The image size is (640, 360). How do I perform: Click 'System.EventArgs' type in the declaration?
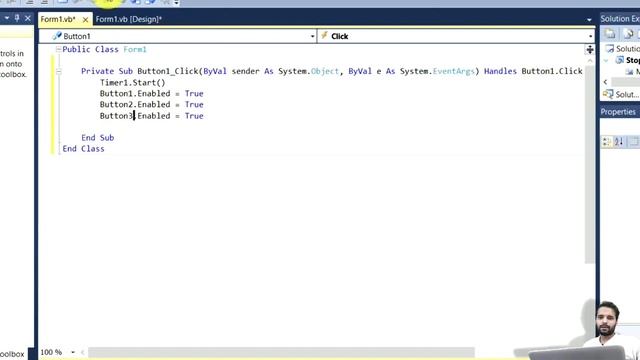tap(437, 71)
